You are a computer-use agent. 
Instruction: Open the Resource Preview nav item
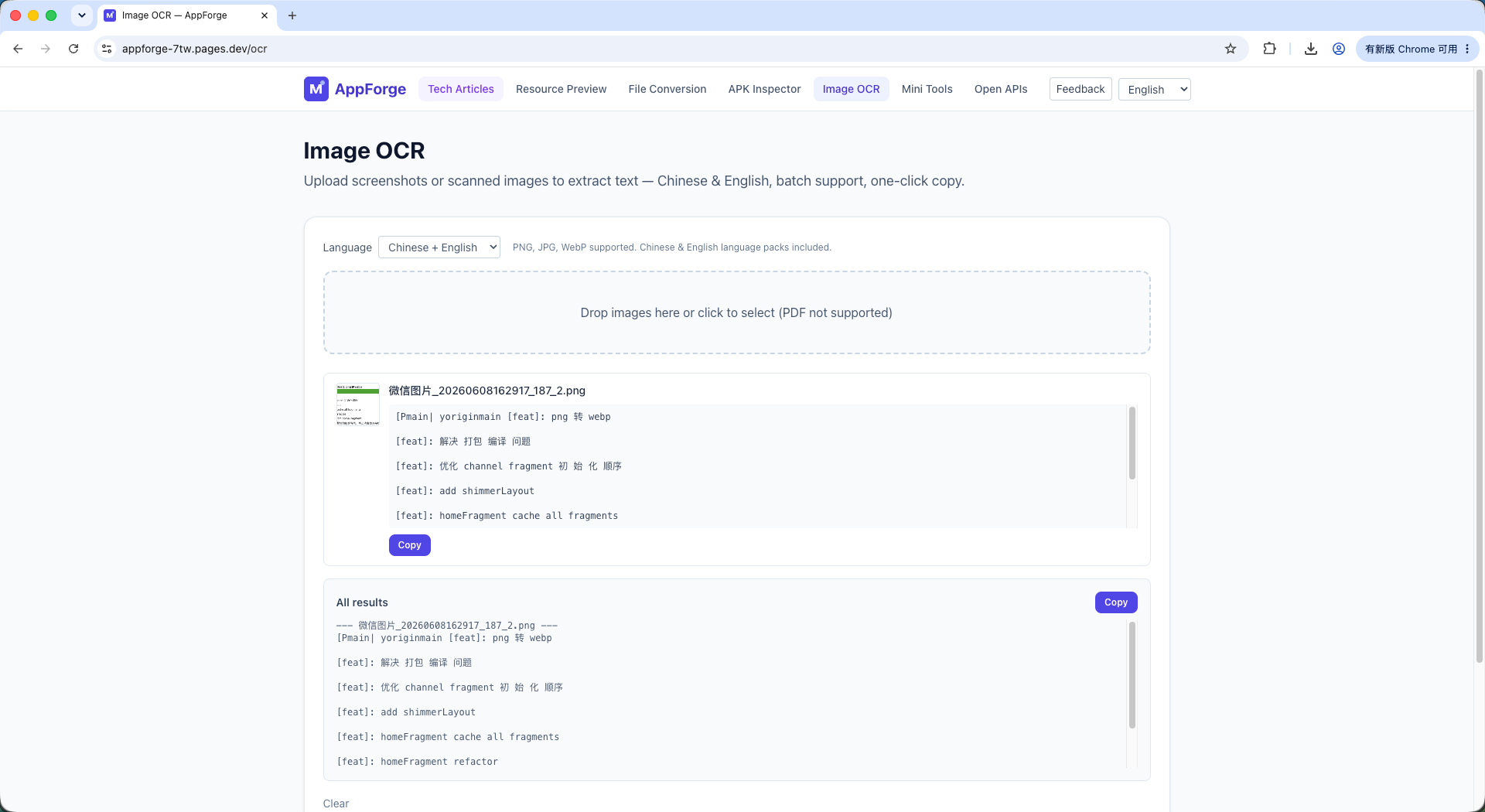tap(562, 89)
